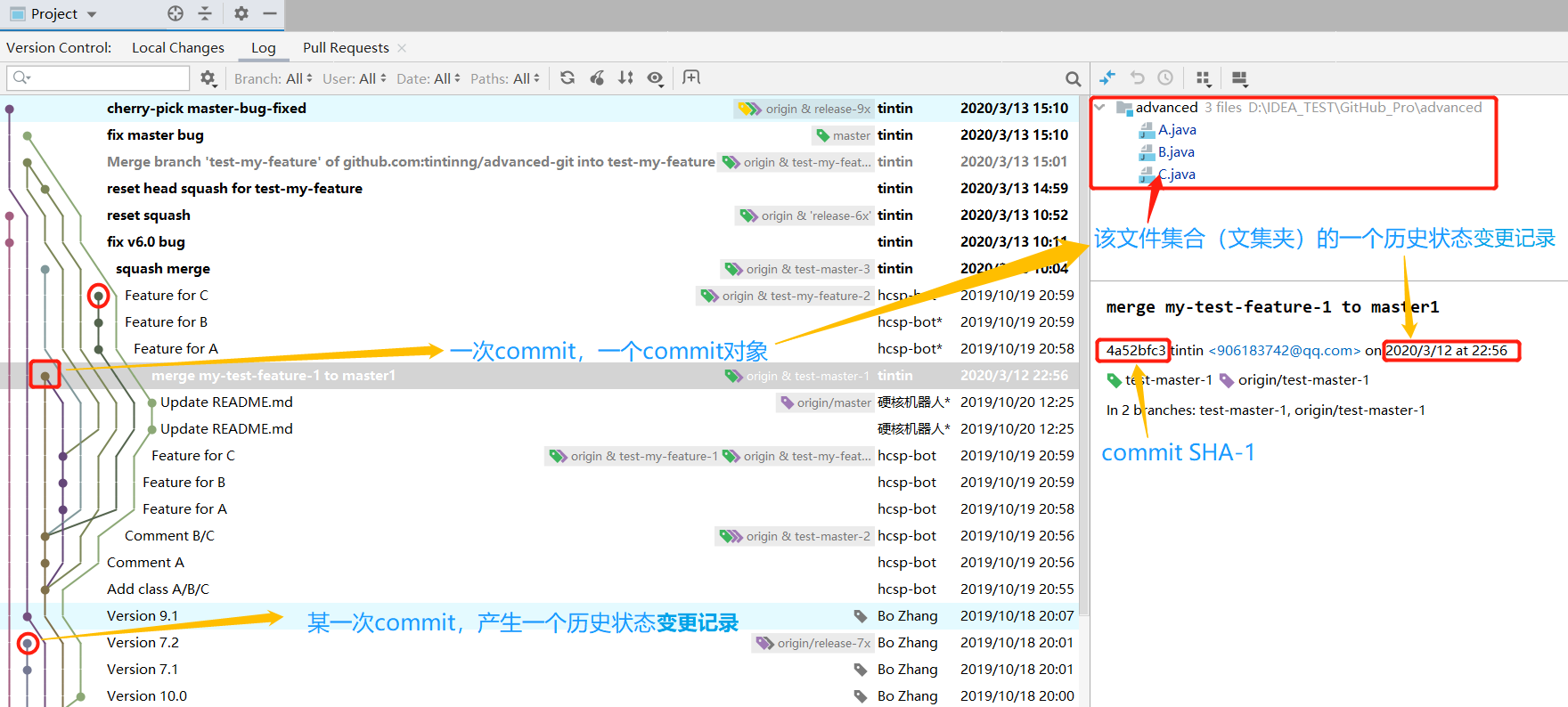Open a new log tab icon
This screenshot has height=707, width=1568.
point(691,78)
